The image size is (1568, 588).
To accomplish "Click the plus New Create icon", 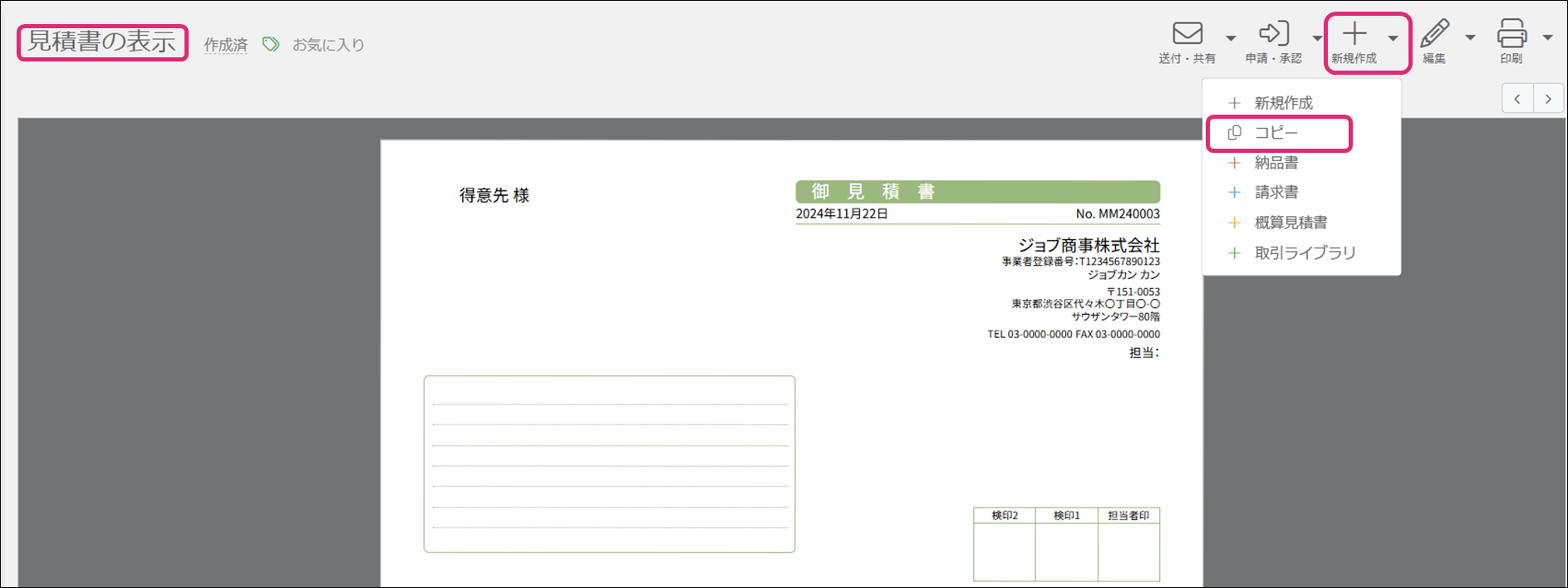I will [1354, 34].
